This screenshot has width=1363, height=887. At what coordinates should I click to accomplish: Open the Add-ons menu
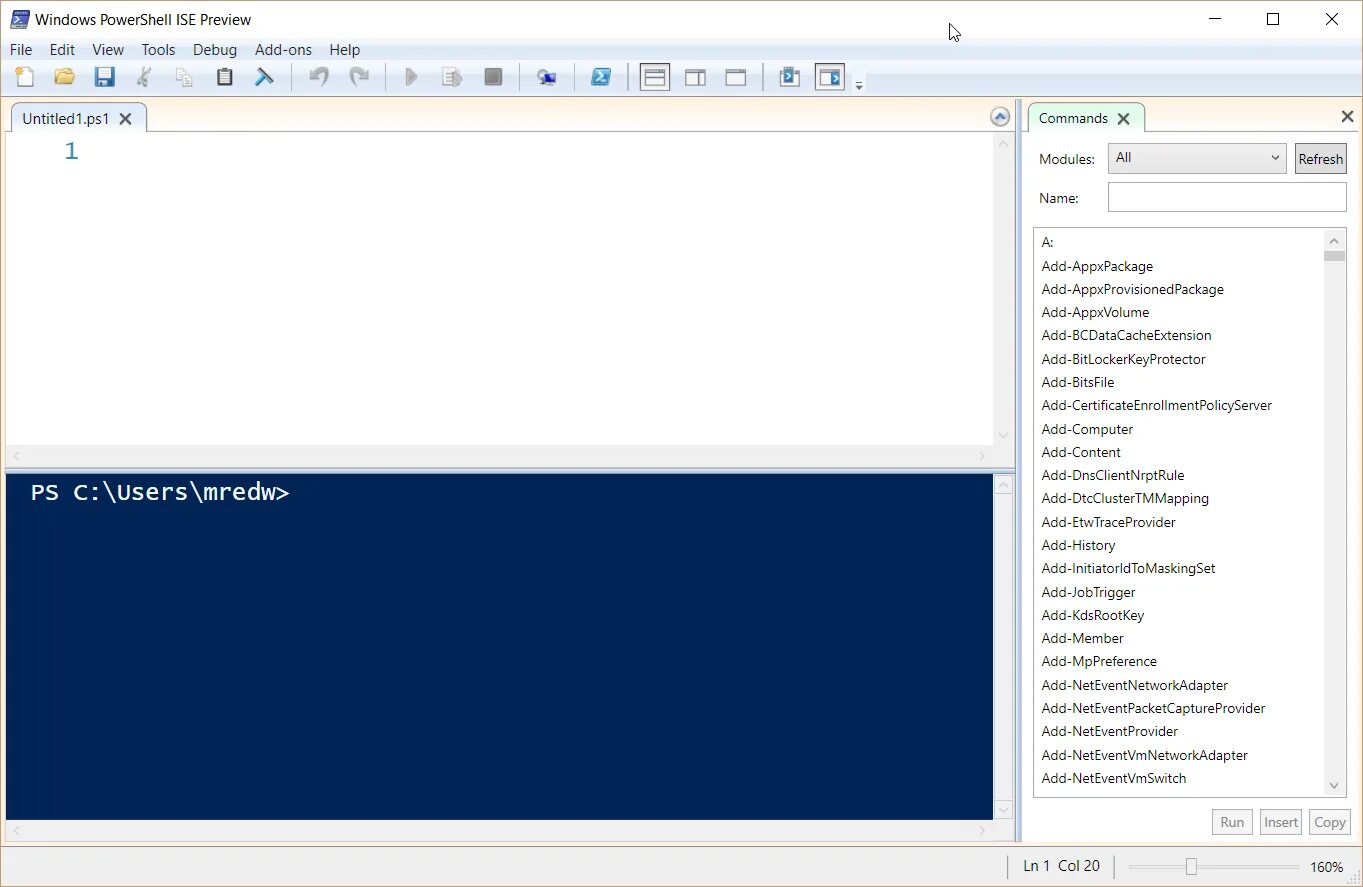pos(283,49)
